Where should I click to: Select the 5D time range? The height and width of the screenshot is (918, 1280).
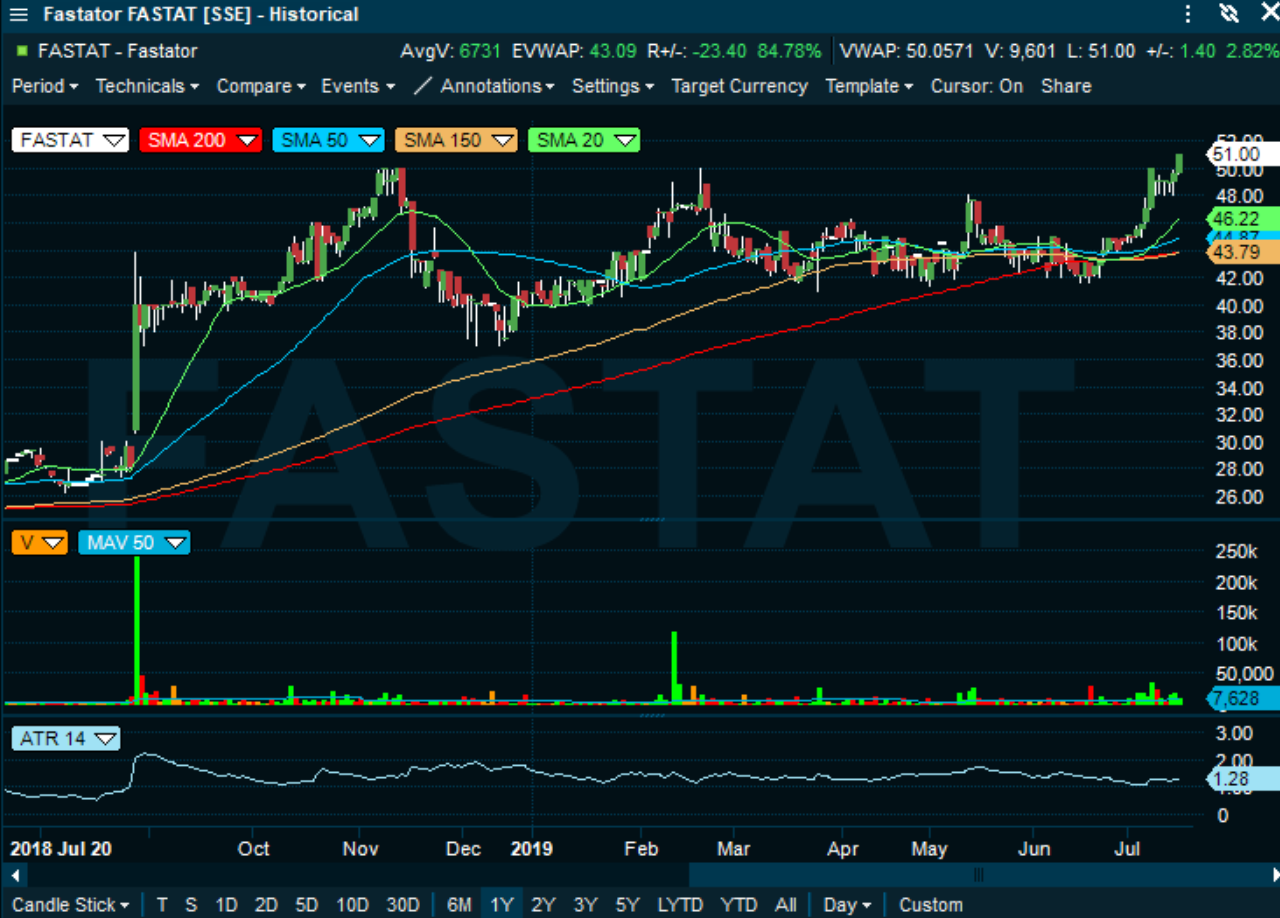point(306,905)
